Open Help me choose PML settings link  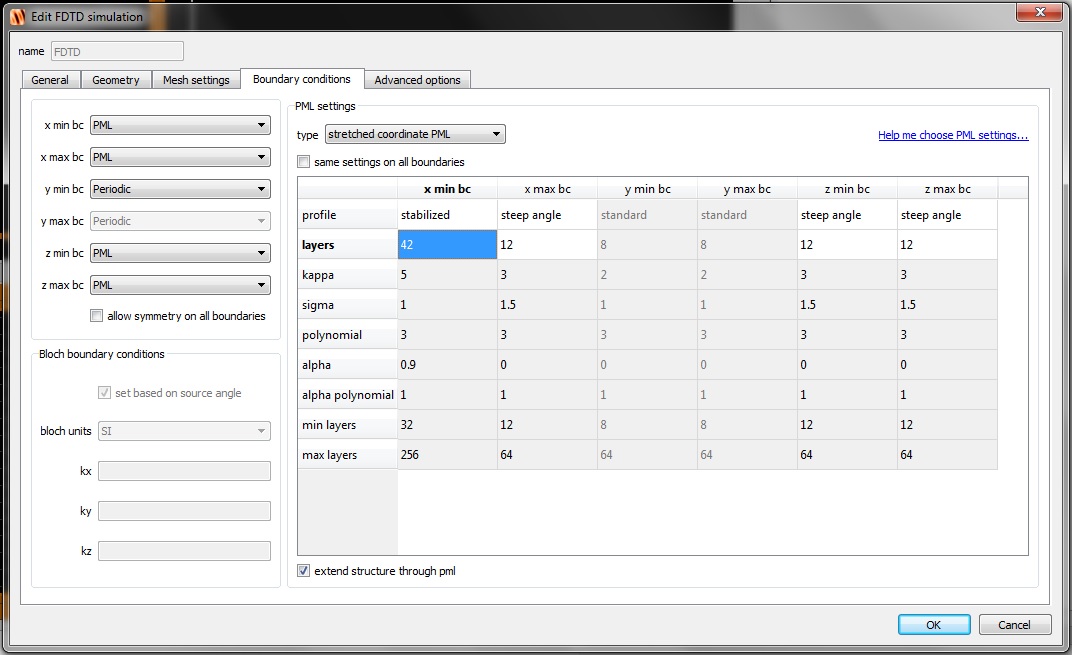(952, 135)
